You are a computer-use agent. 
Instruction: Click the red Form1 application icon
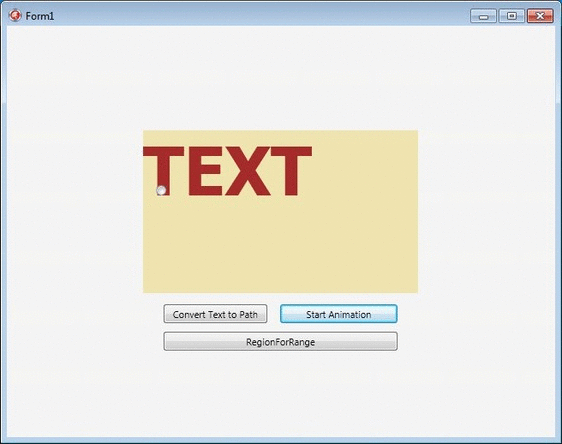15,15
